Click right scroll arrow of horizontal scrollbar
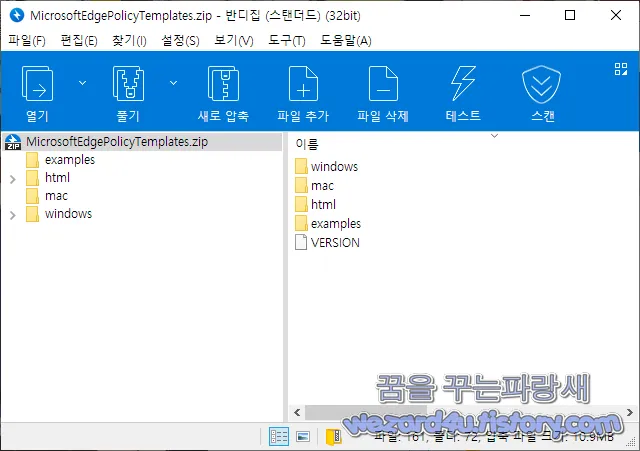This screenshot has width=640, height=451. (x=630, y=413)
